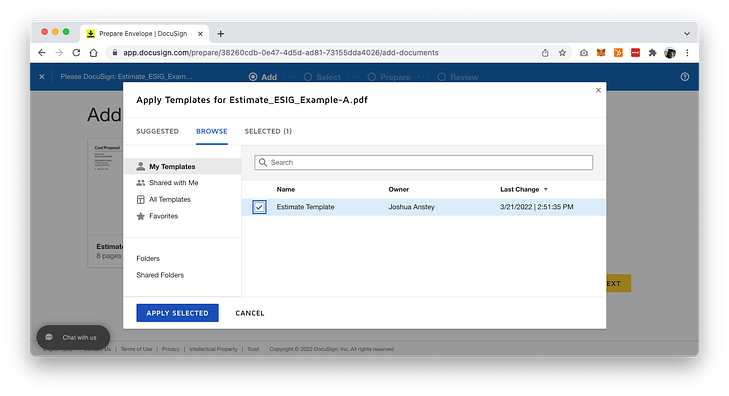Image resolution: width=729 pixels, height=396 pixels.
Task: Open the MetaMask fox extension
Action: coord(601,53)
